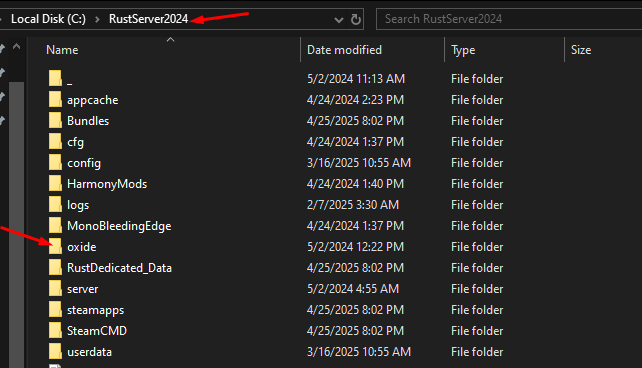Viewport: 642px width, 368px height.
Task: Sort files by Size column
Action: (x=581, y=50)
